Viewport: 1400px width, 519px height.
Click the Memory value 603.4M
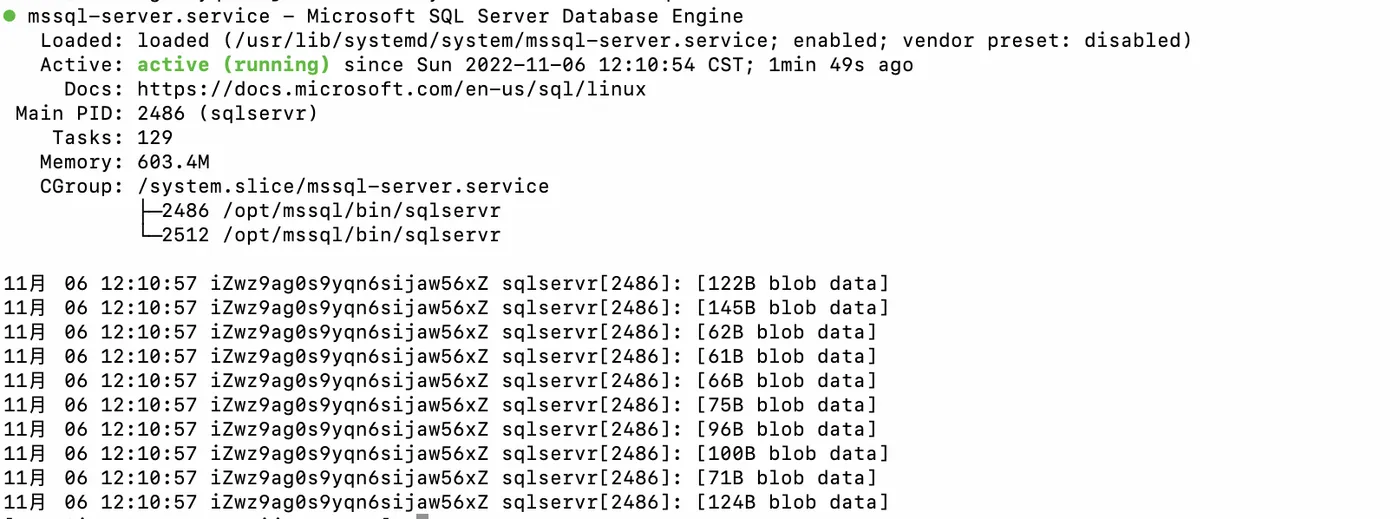[173, 162]
